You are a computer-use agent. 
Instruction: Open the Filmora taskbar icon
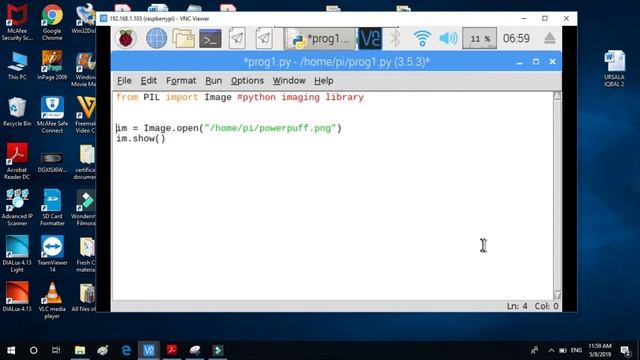(x=218, y=350)
